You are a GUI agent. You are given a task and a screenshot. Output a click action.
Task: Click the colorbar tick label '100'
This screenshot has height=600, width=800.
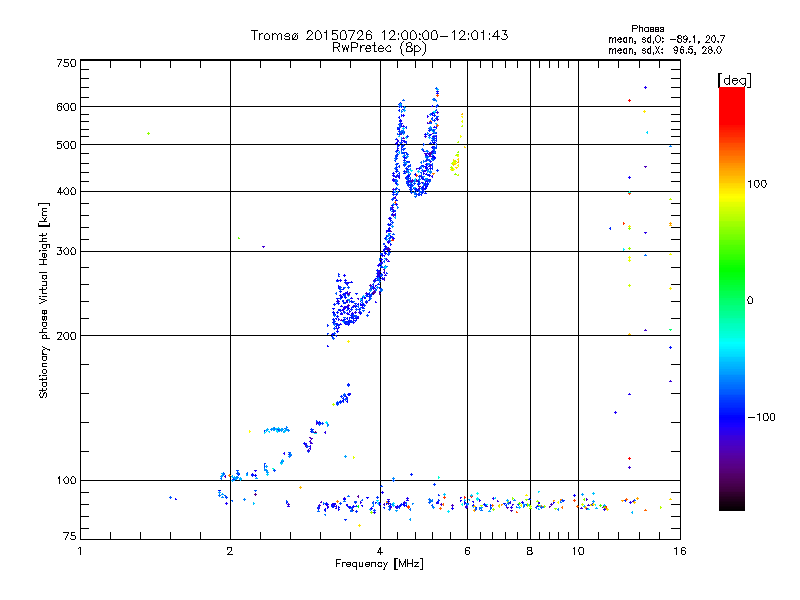[757, 184]
